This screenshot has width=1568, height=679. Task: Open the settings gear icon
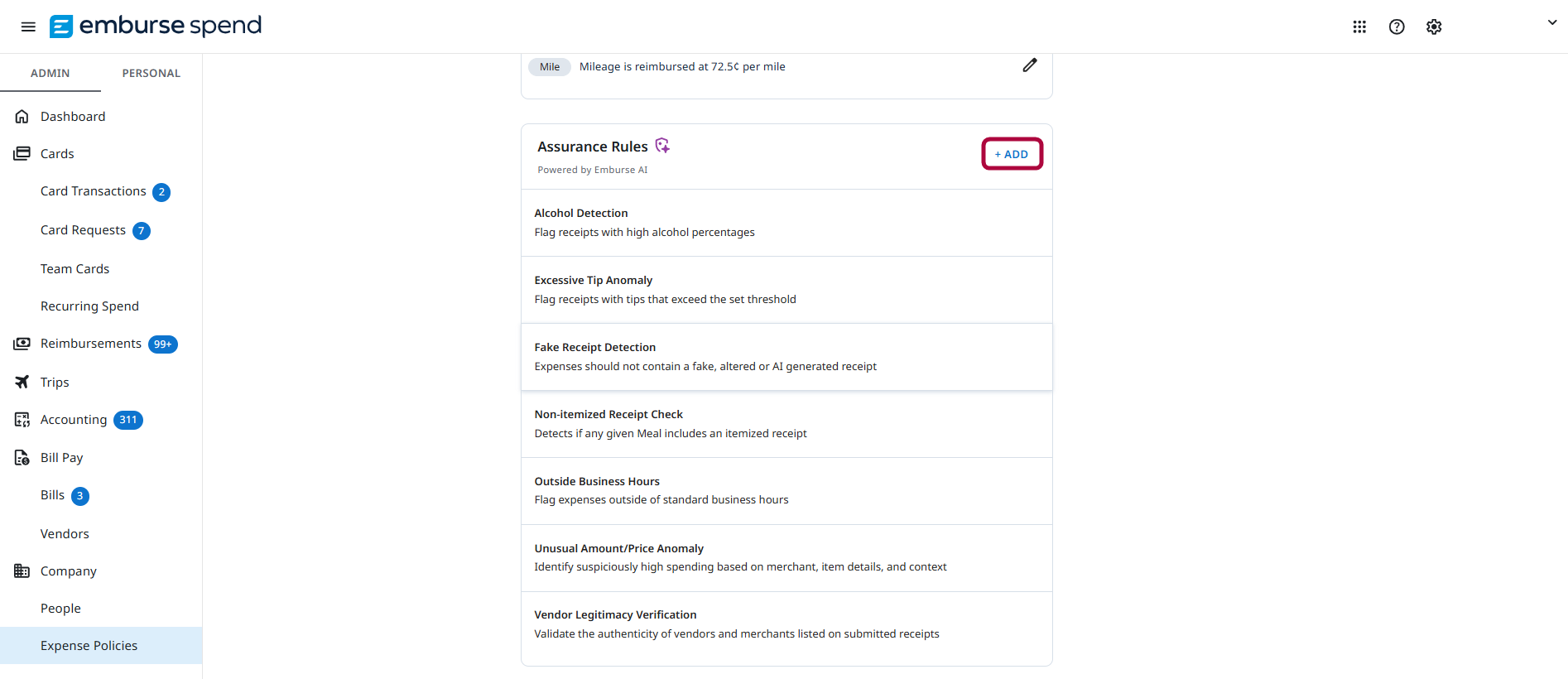pos(1434,26)
